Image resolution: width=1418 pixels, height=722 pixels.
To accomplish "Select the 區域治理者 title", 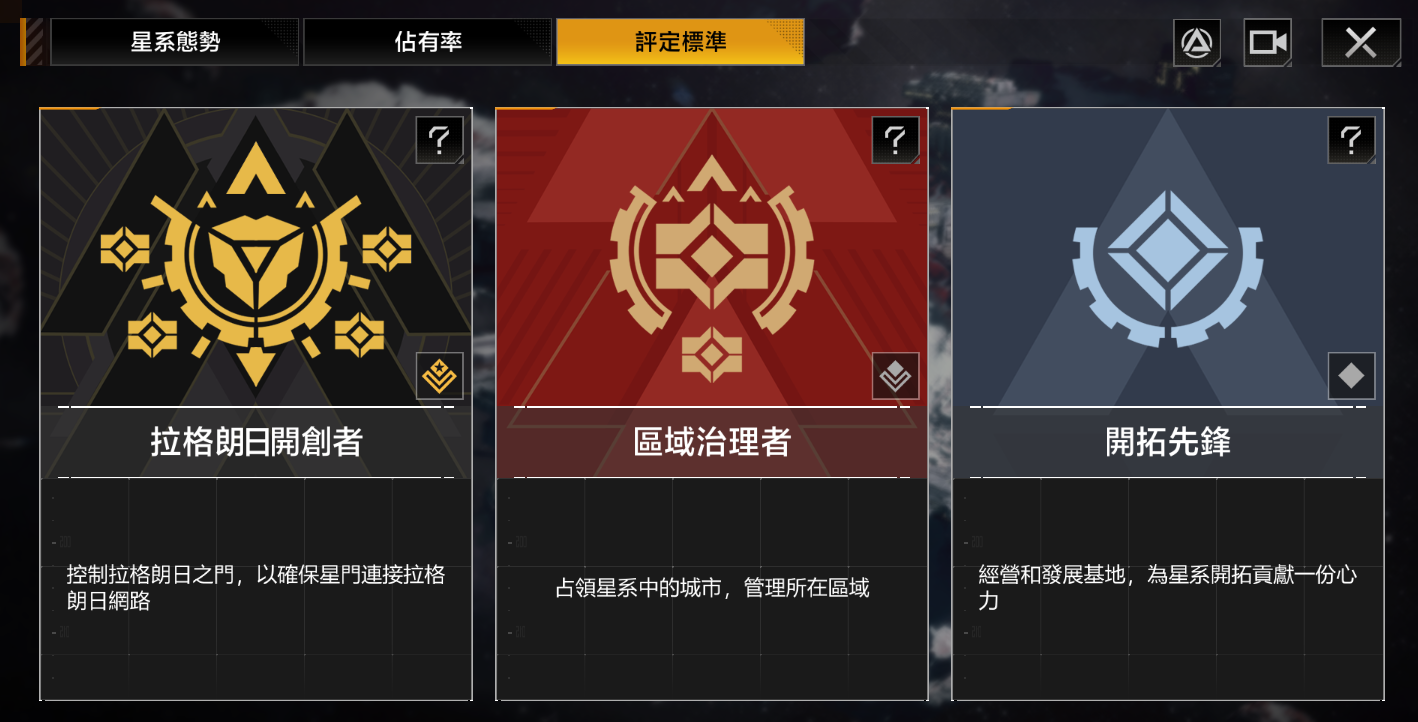I will [712, 442].
